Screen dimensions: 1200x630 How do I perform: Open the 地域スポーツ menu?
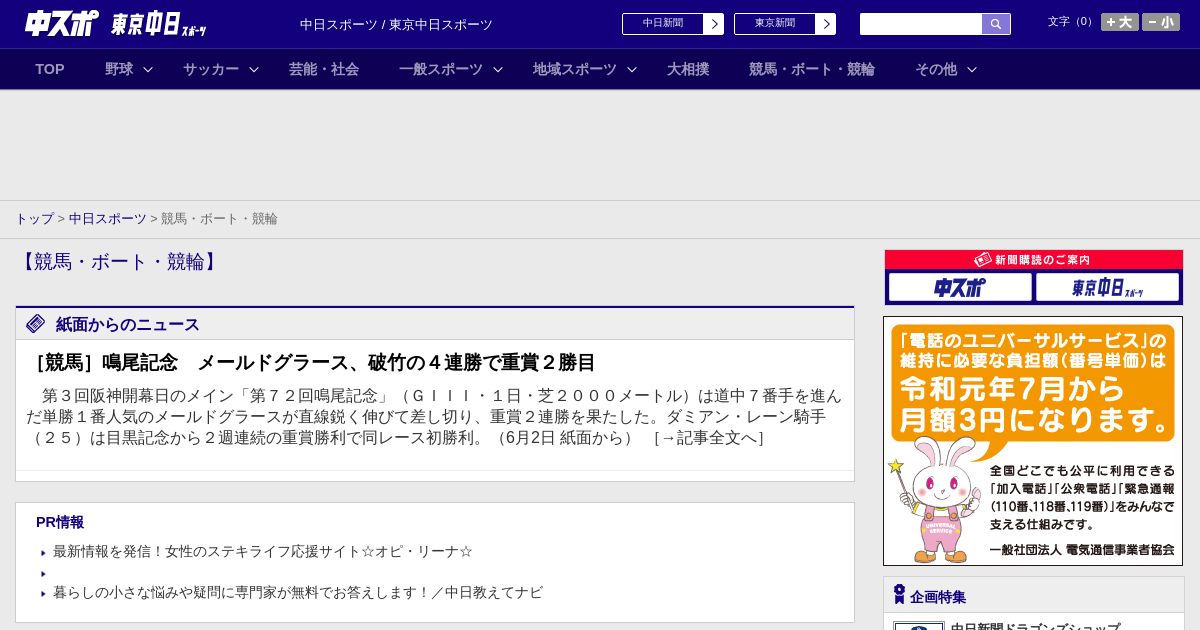[575, 69]
